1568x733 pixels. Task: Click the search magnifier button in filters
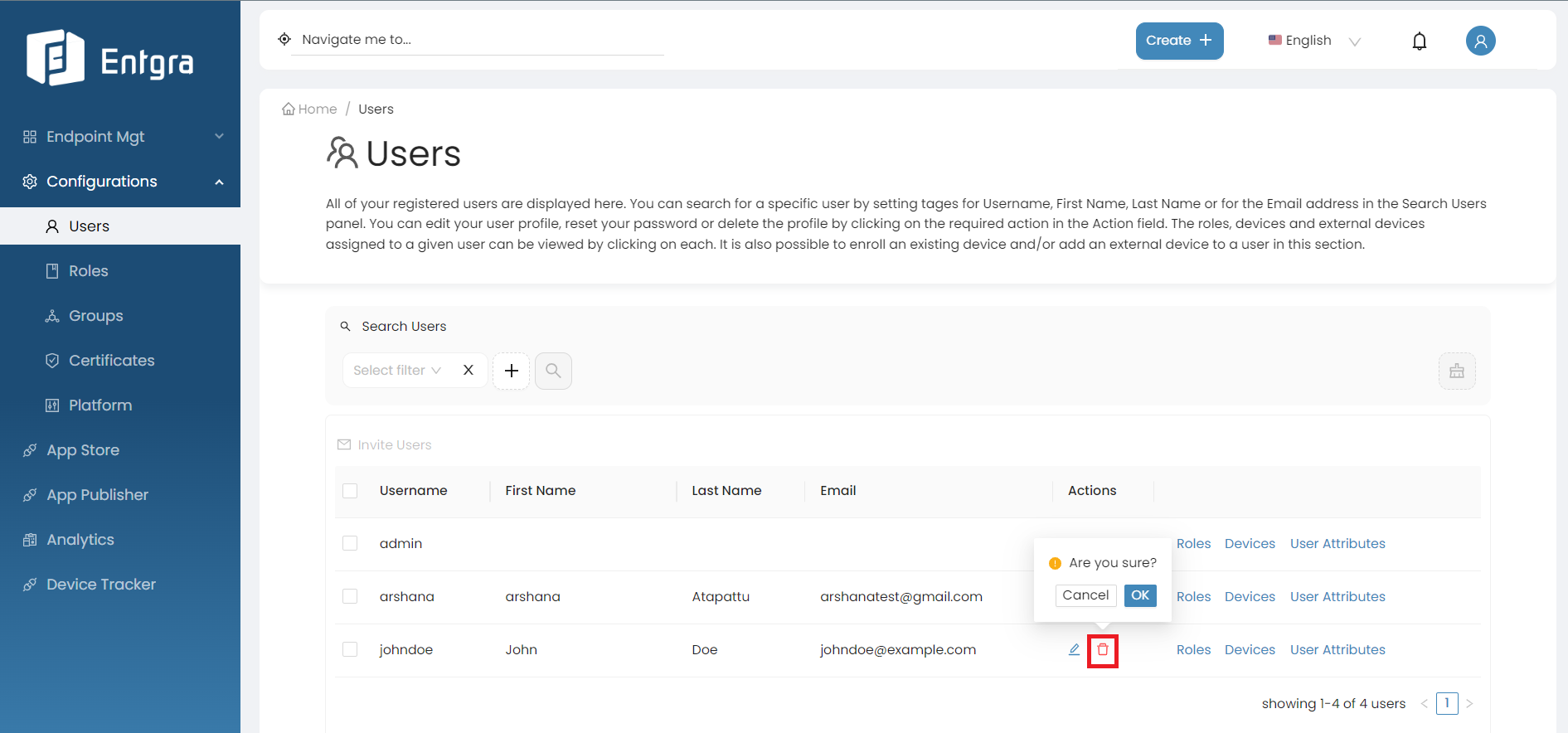tap(553, 371)
